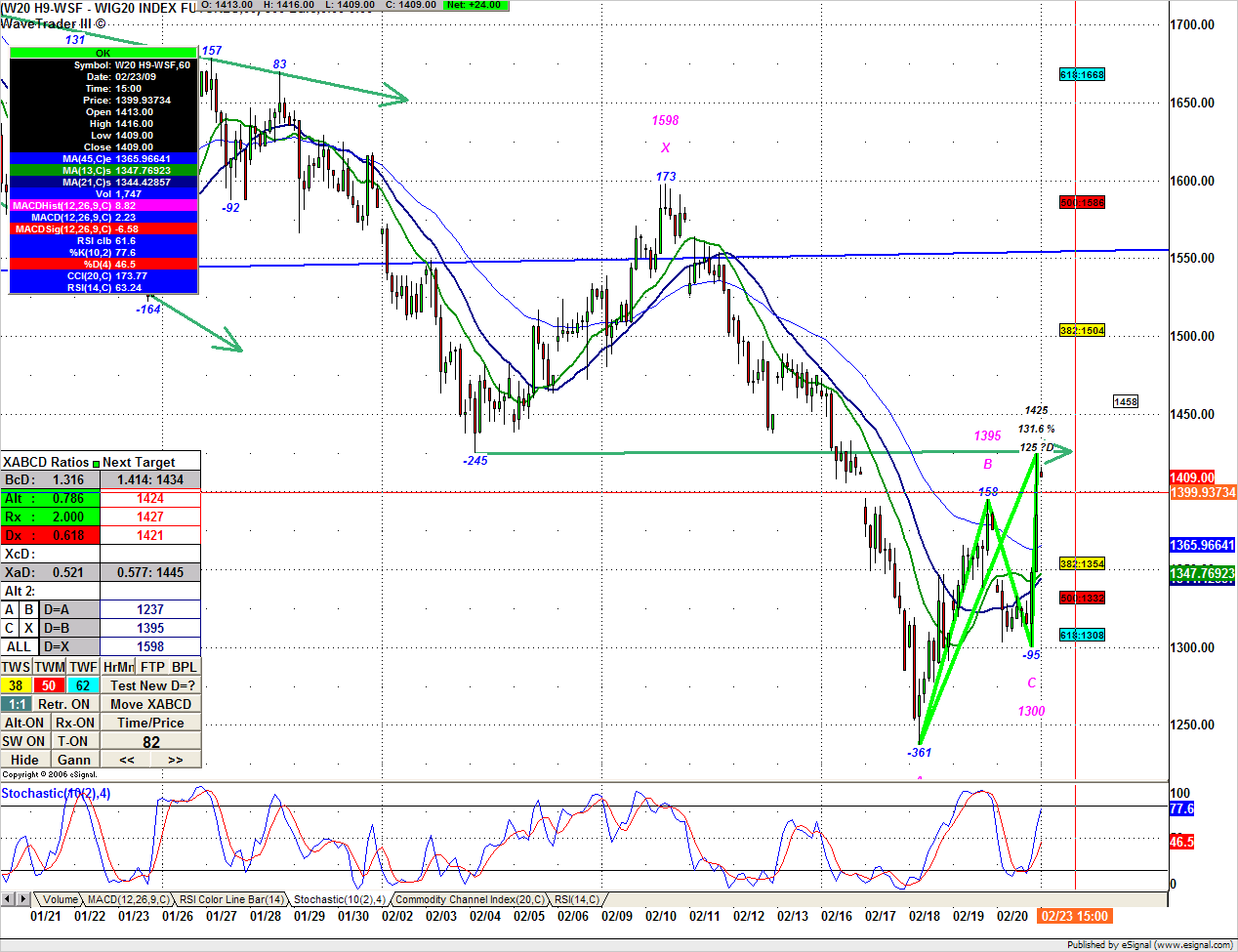
Task: Click red Dx 0.618 ratio cell
Action: pos(50,535)
